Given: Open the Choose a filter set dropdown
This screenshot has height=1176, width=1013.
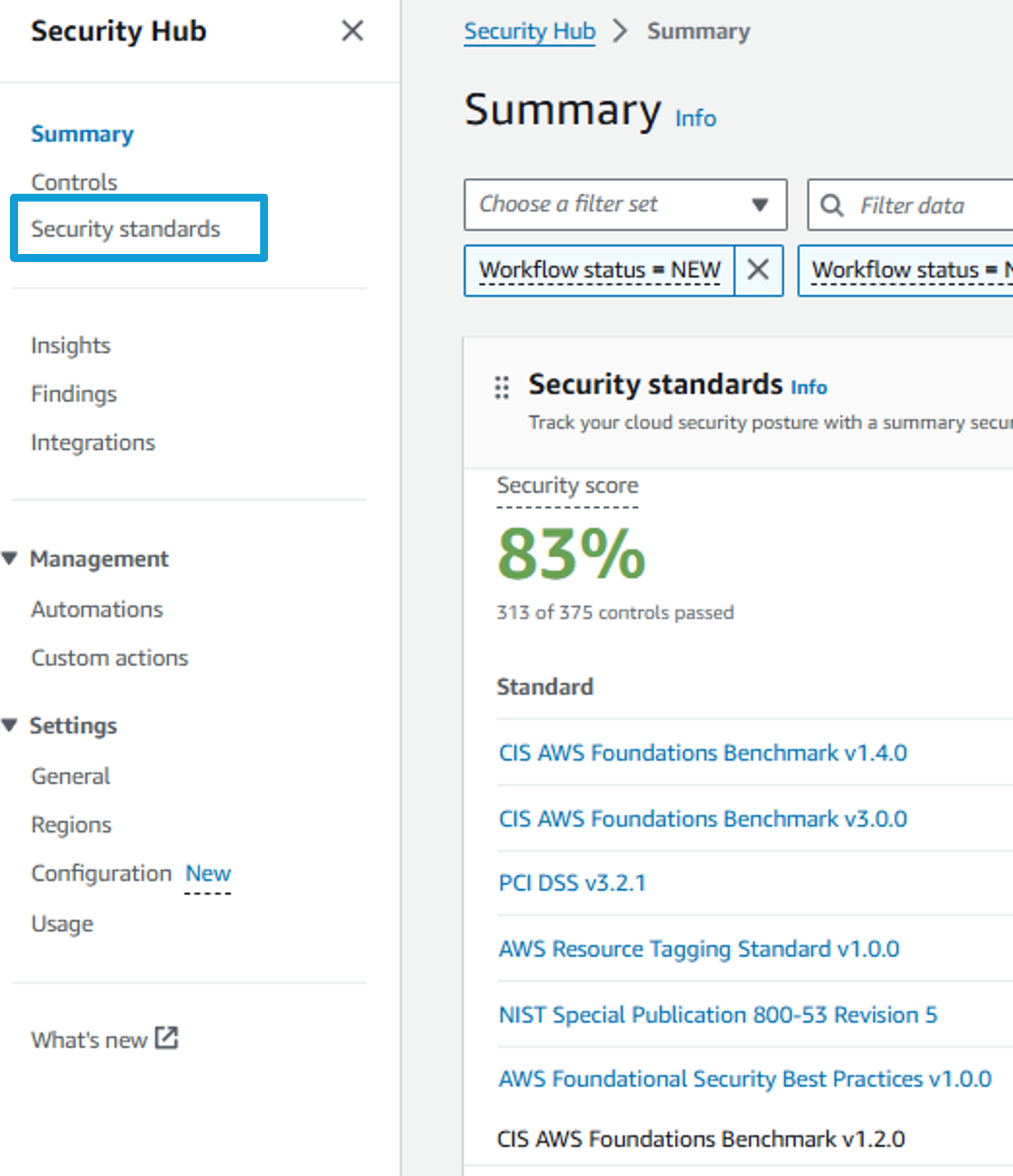Looking at the screenshot, I should [x=626, y=204].
